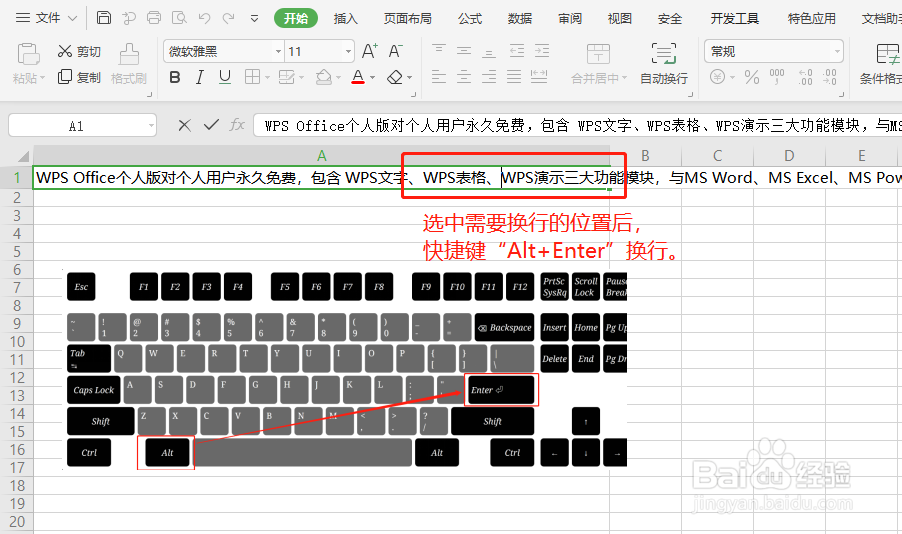The height and width of the screenshot is (534, 902).
Task: Switch to the 公式 tab
Action: pyautogui.click(x=470, y=18)
